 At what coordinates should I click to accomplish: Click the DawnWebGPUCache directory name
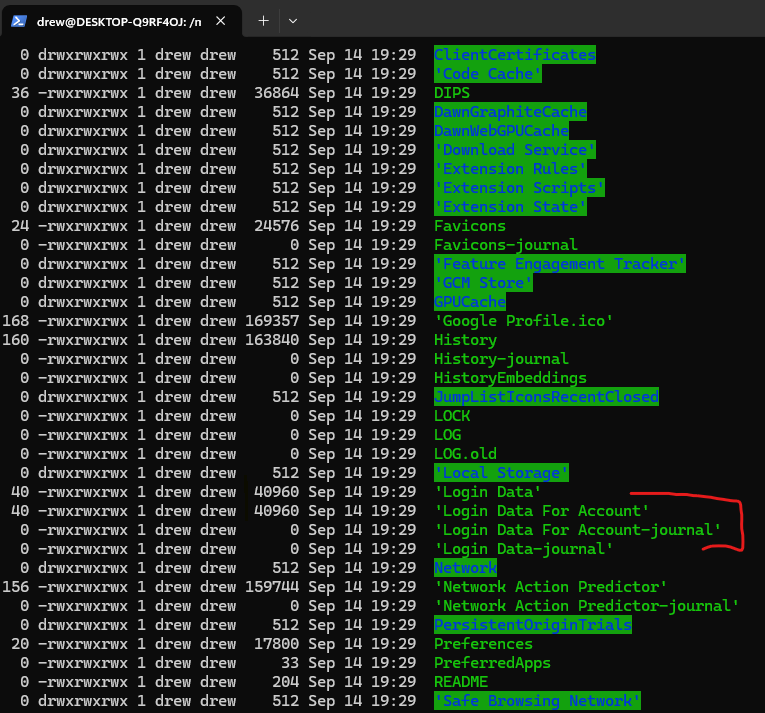tap(502, 131)
